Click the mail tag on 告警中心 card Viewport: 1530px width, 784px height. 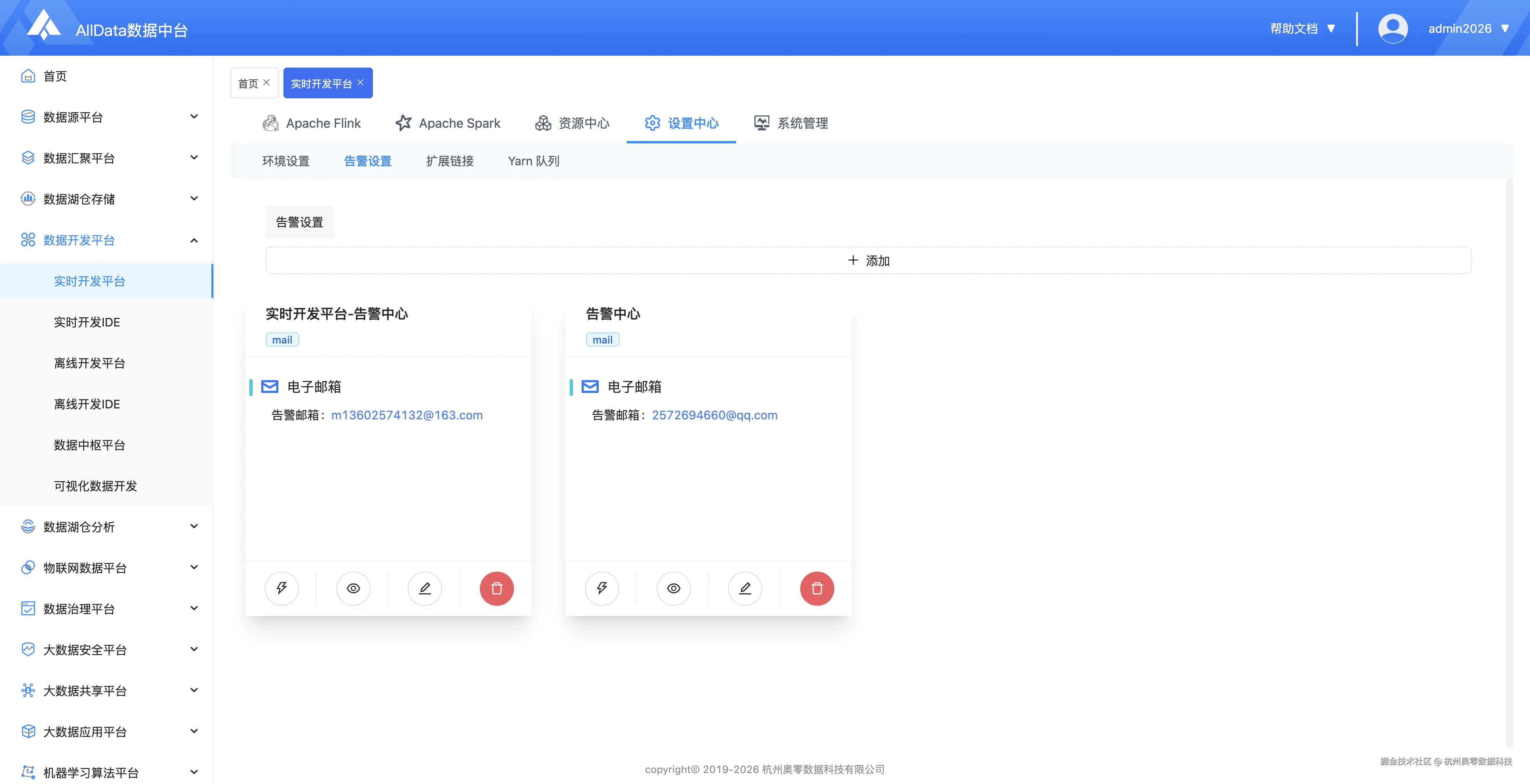[602, 340]
